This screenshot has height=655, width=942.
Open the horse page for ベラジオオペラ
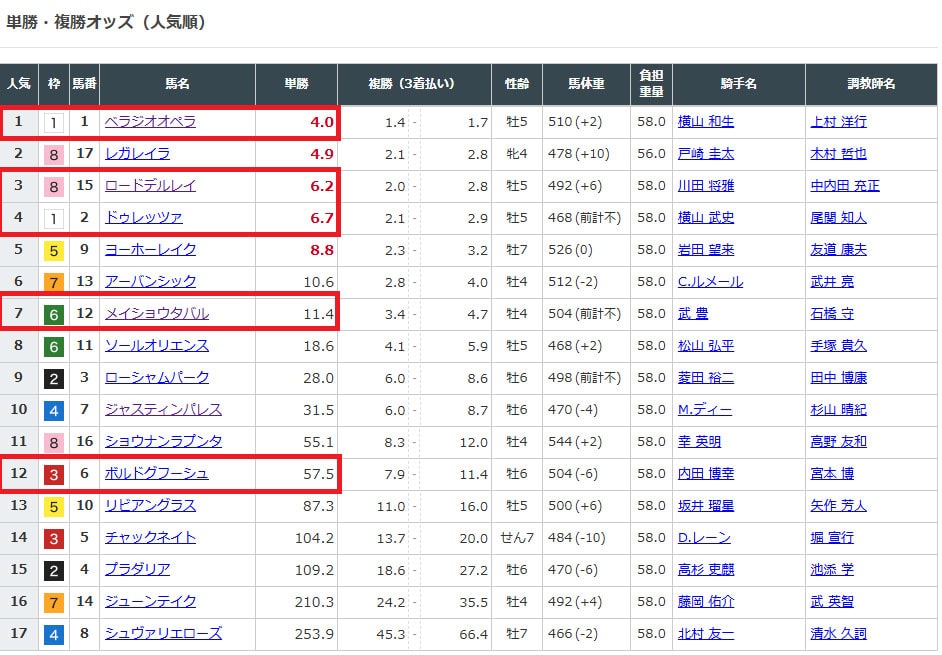150,121
